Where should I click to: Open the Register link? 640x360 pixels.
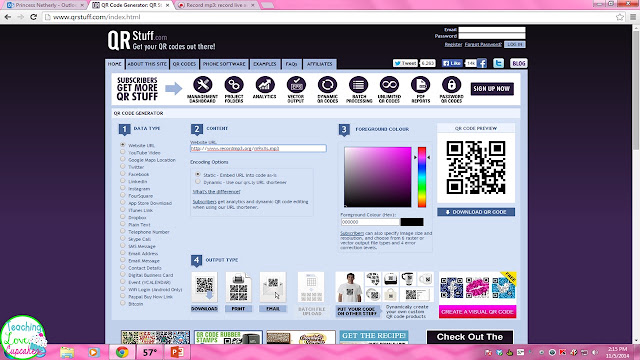click(453, 44)
